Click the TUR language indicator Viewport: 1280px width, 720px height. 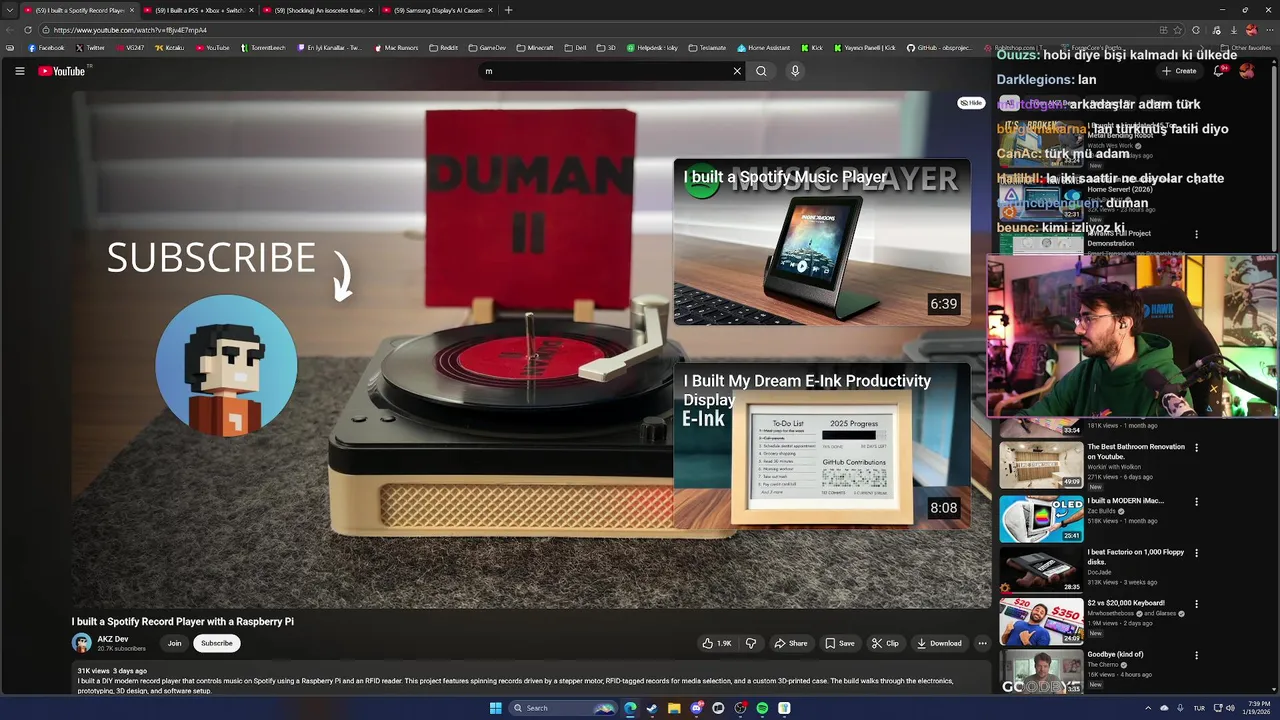[1199, 708]
